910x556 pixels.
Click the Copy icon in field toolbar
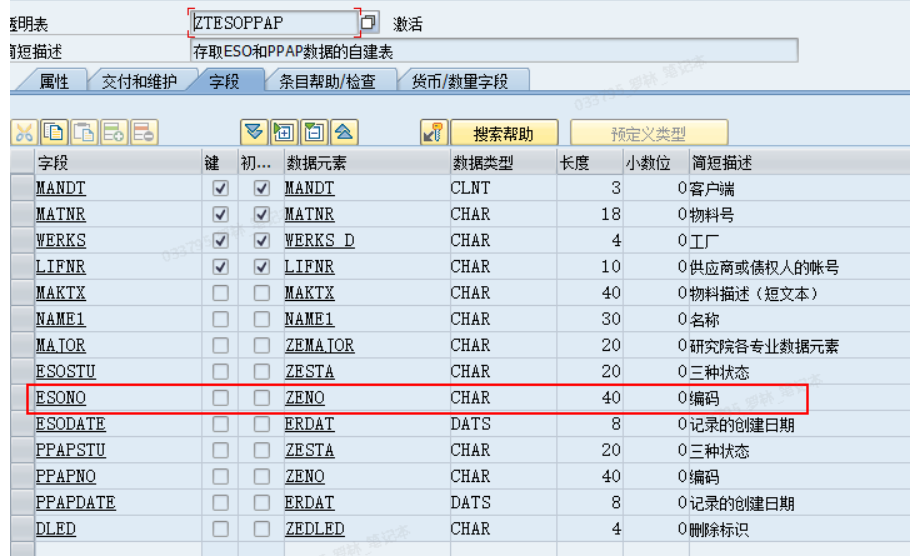pyautogui.click(x=54, y=133)
